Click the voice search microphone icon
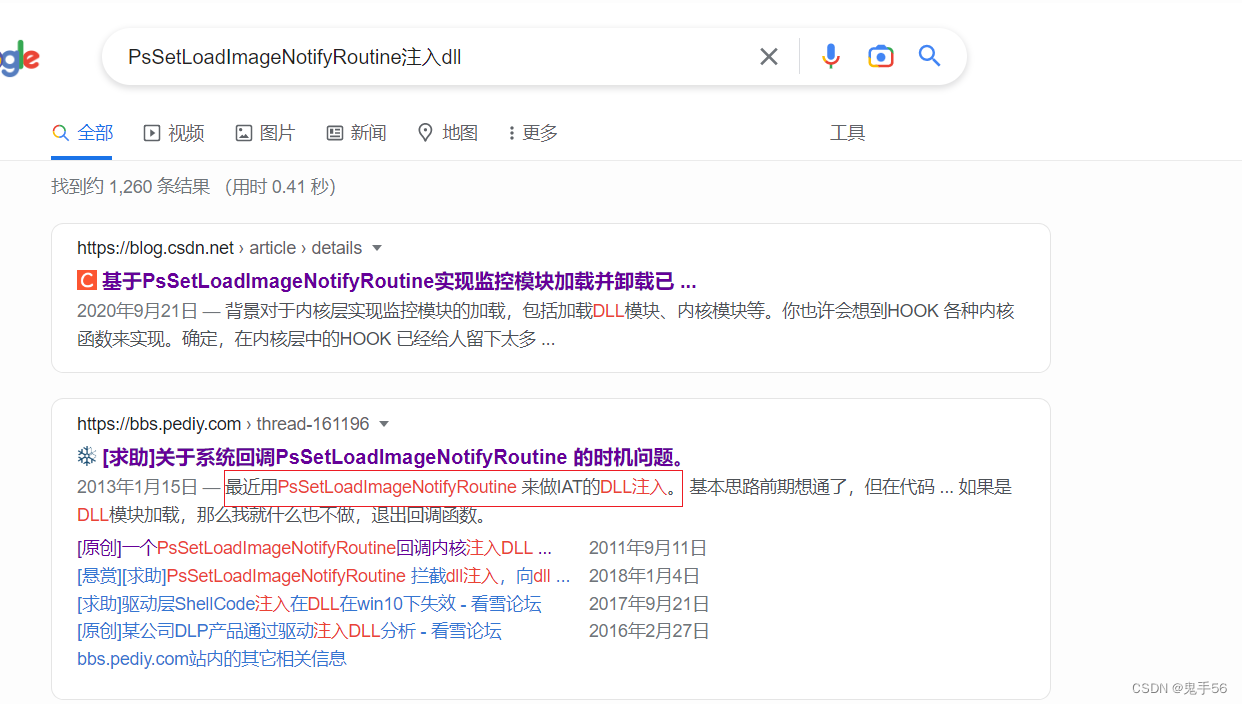 click(x=831, y=56)
